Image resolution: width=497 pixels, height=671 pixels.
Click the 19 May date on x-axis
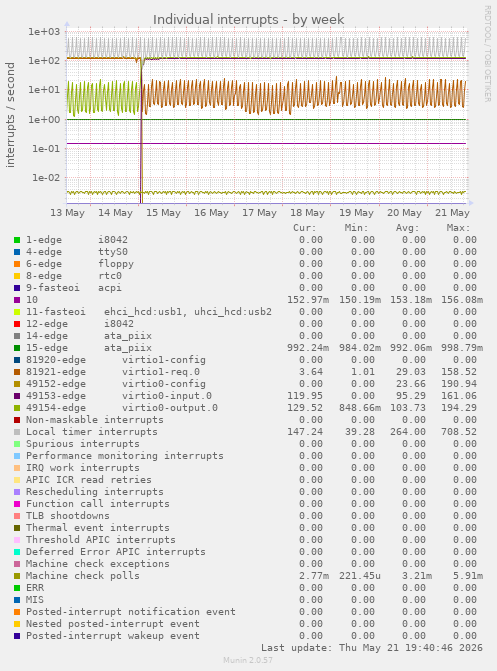tap(356, 213)
